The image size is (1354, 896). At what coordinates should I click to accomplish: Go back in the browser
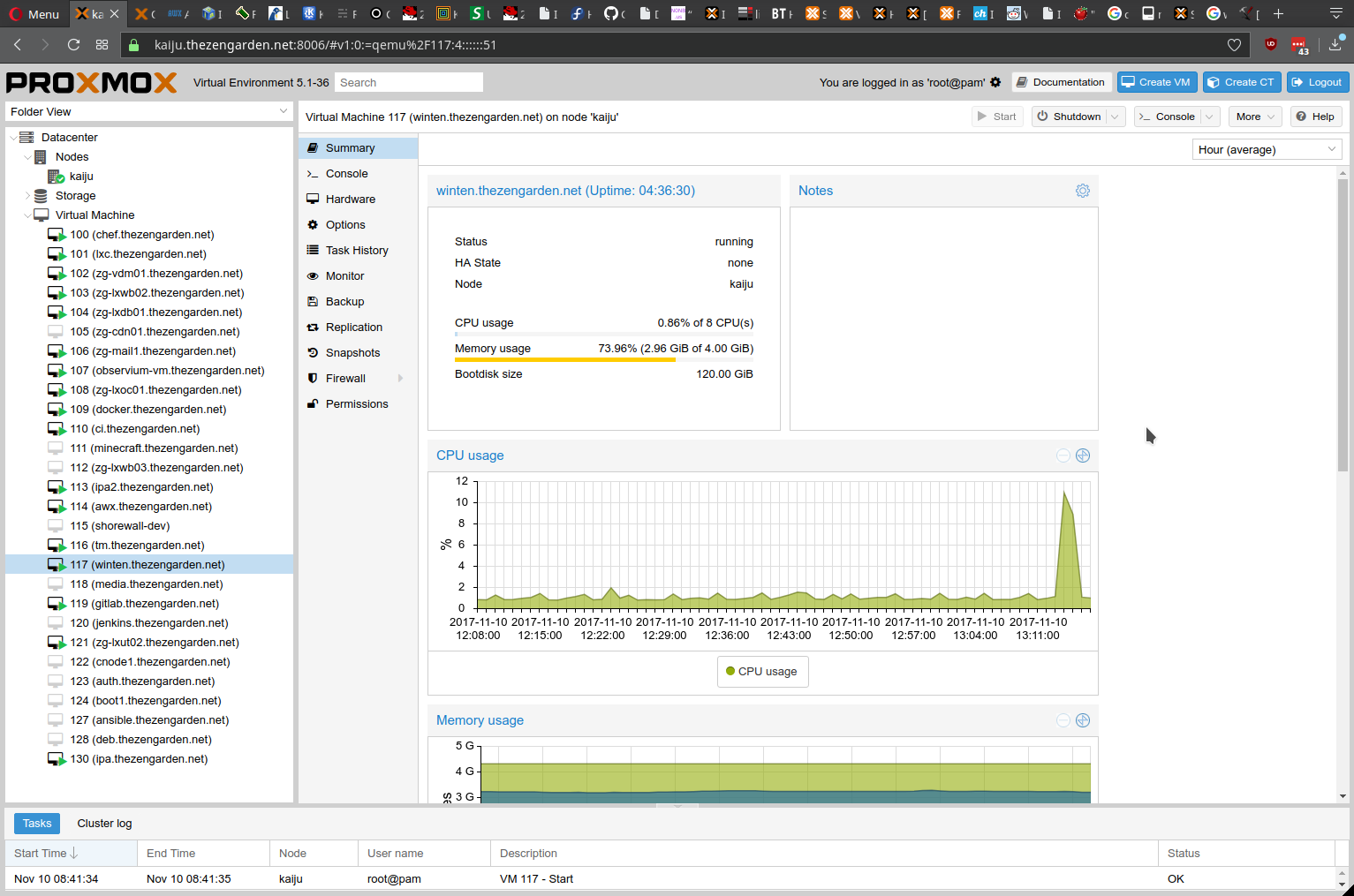[18, 45]
